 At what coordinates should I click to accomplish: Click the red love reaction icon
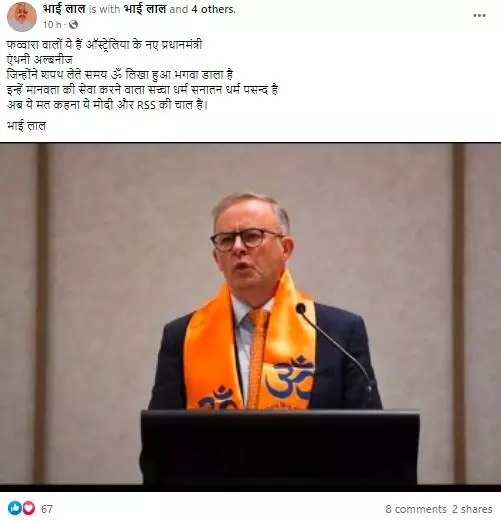tap(28, 508)
